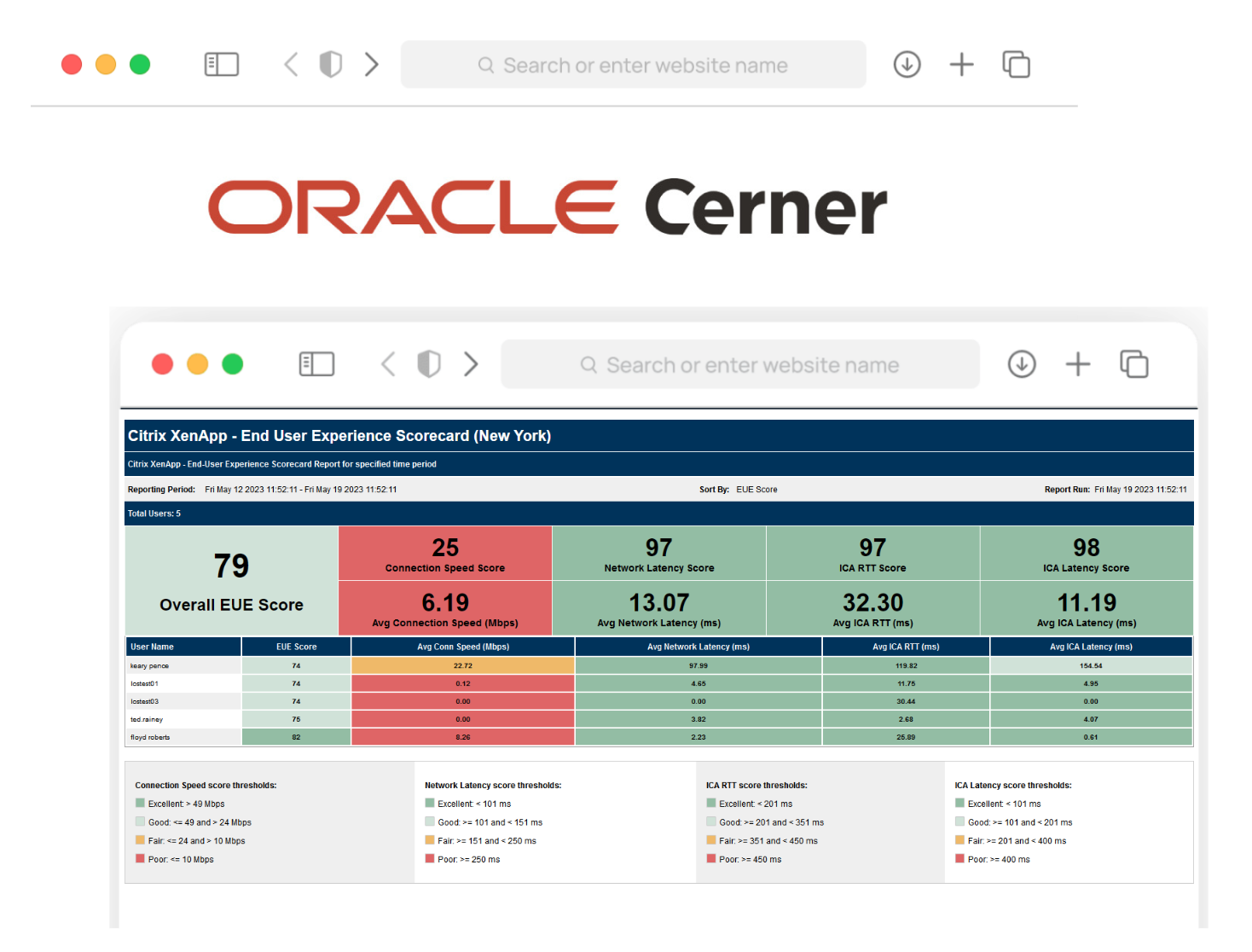Click the EUE Score column header
The width and height of the screenshot is (1252, 952).
pyautogui.click(x=297, y=647)
